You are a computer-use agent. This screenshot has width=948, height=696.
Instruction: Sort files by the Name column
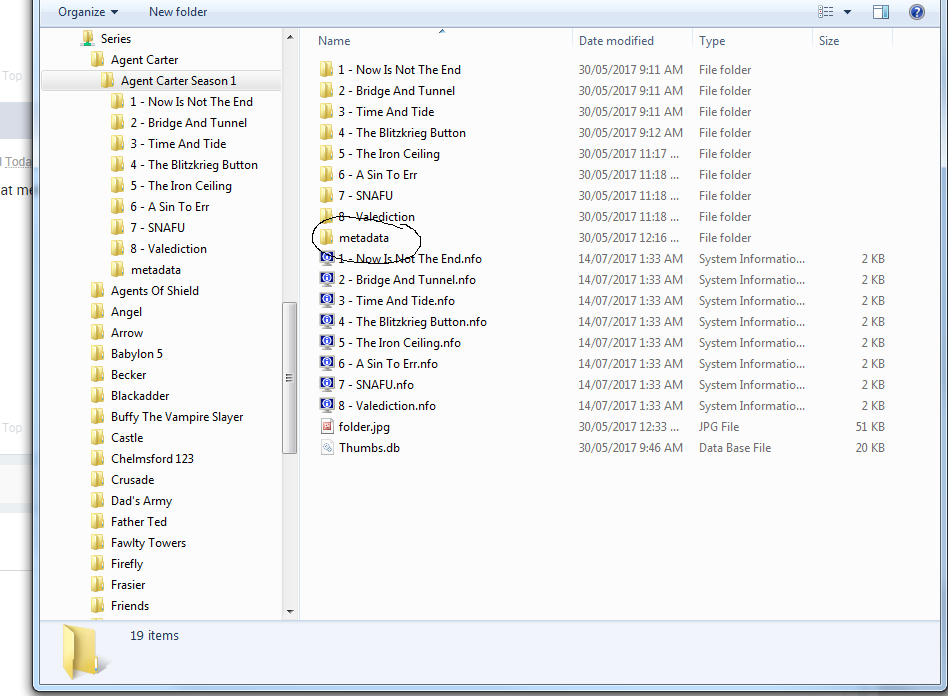[x=334, y=41]
